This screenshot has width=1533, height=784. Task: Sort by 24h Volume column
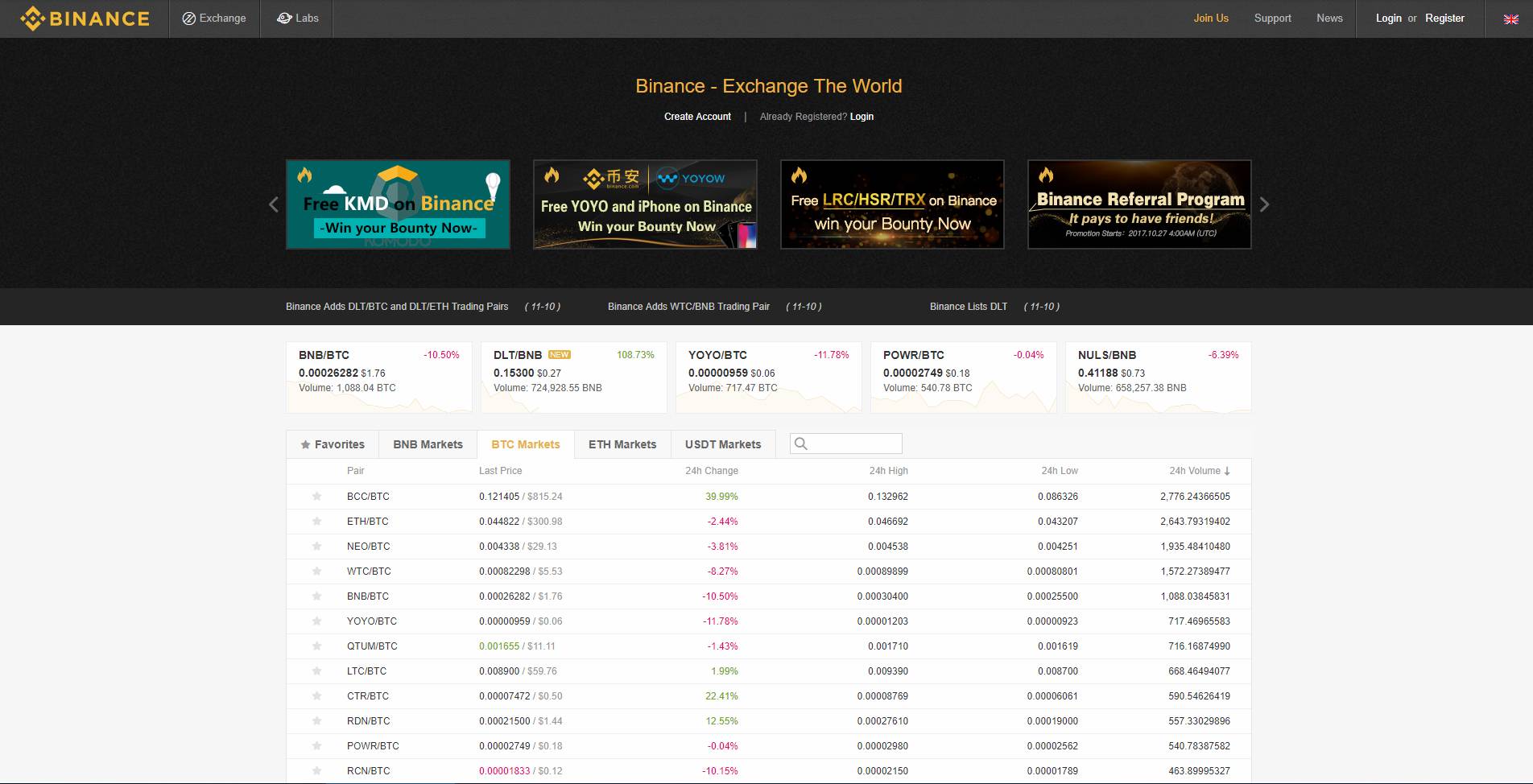click(1200, 471)
